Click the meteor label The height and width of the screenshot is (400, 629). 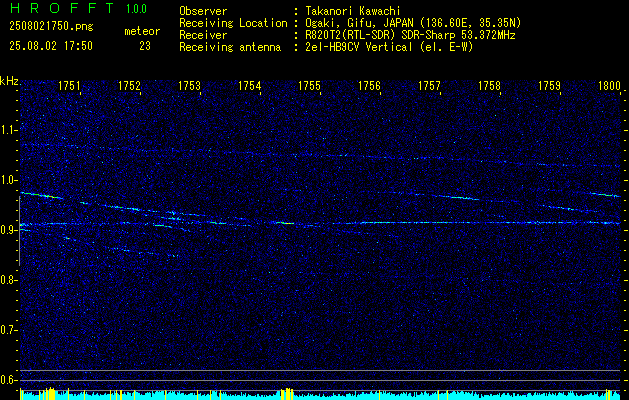(x=142, y=31)
